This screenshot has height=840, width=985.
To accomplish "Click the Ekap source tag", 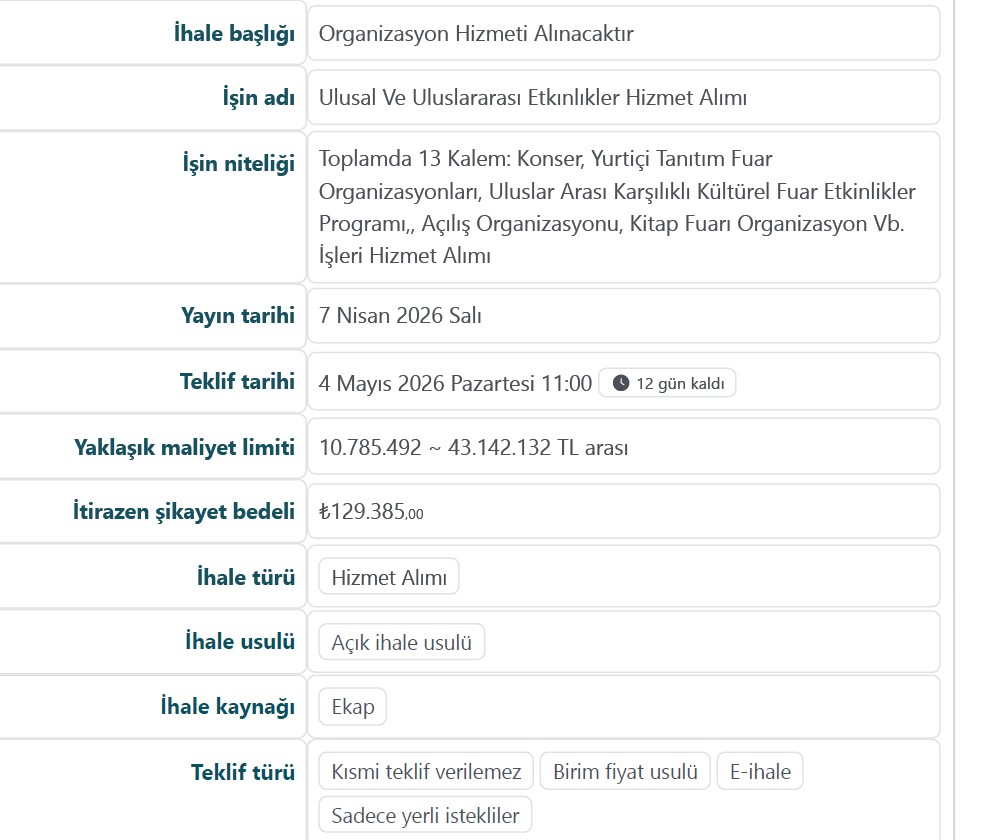I will [x=352, y=707].
